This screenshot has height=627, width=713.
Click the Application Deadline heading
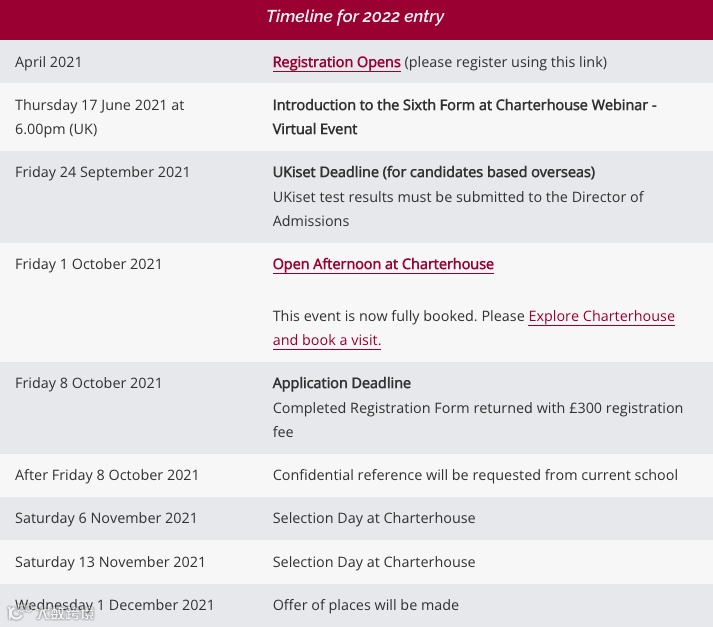pos(341,383)
